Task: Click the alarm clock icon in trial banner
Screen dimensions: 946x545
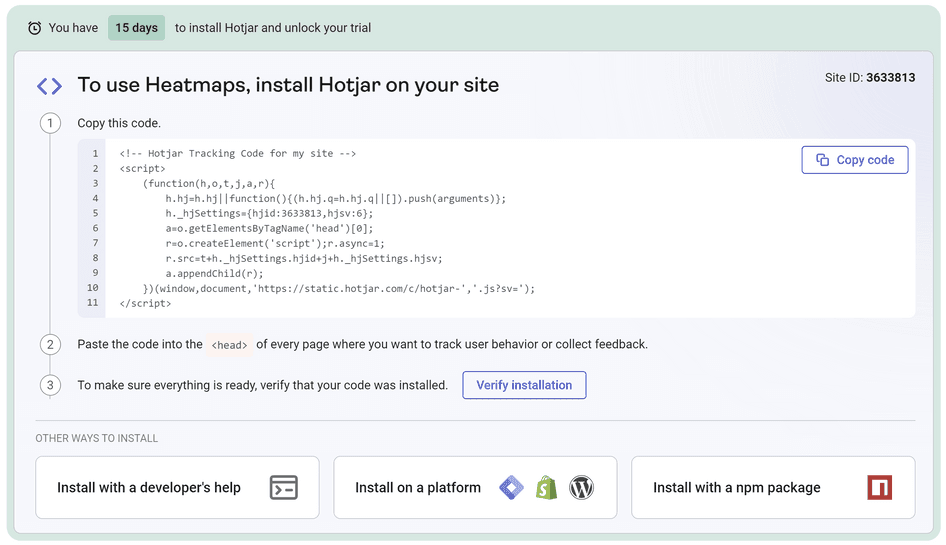Action: pyautogui.click(x=35, y=28)
